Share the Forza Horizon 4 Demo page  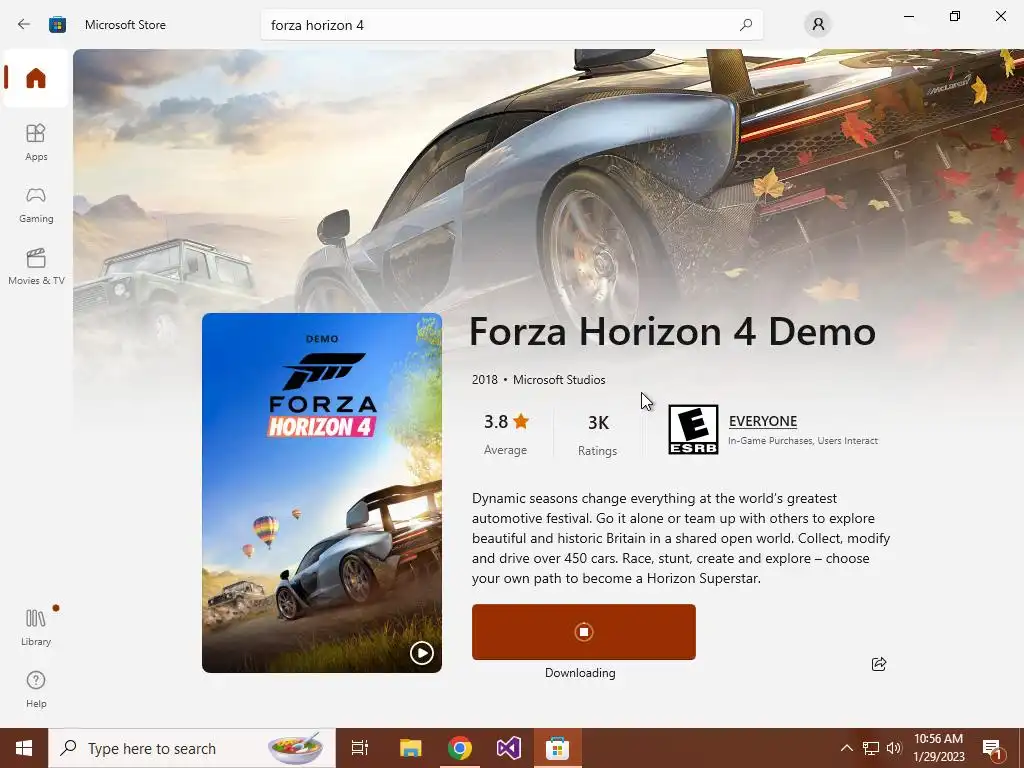point(879,664)
